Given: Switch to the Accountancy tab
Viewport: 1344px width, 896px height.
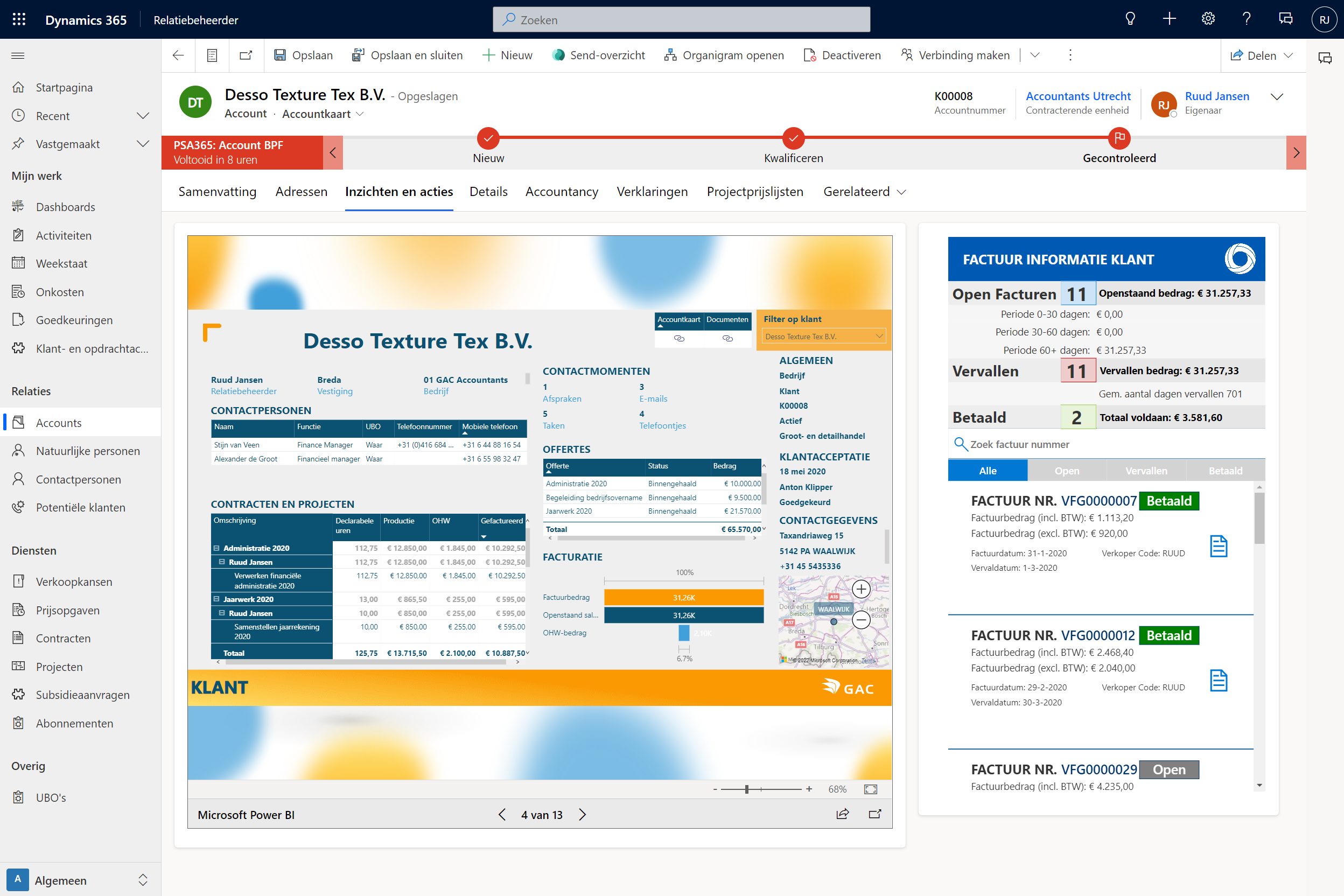Looking at the screenshot, I should (x=561, y=192).
